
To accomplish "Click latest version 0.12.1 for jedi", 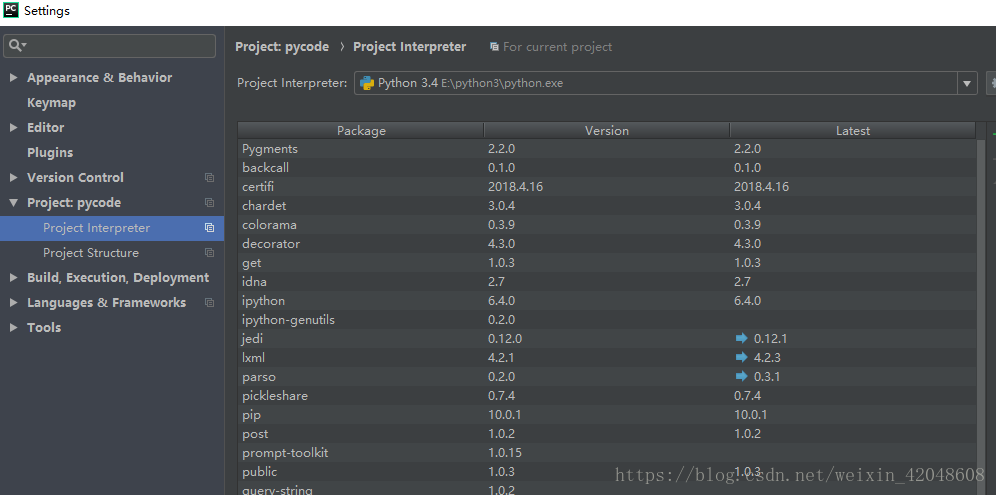I will click(771, 339).
